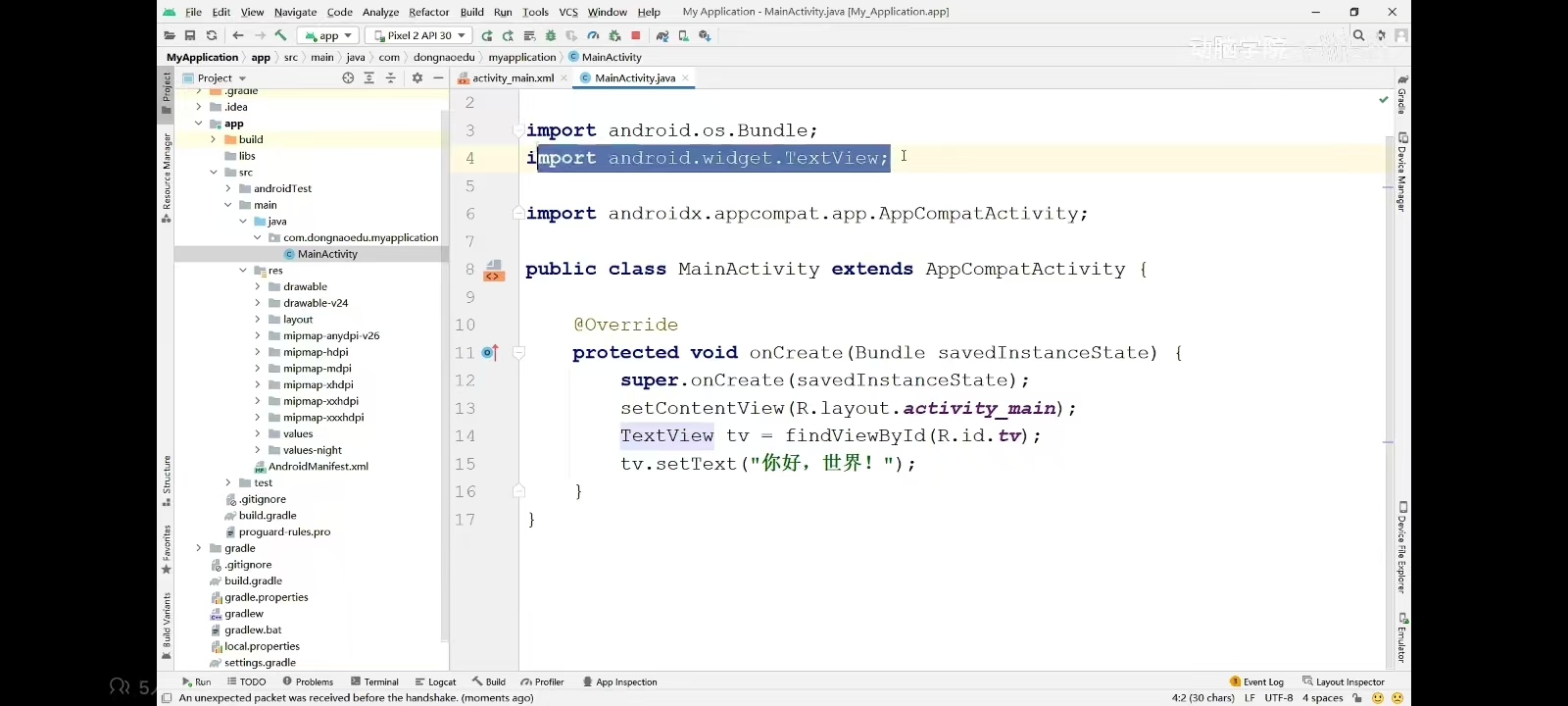Click the Forward navigation arrow
The width and height of the screenshot is (1568, 706).
click(260, 35)
